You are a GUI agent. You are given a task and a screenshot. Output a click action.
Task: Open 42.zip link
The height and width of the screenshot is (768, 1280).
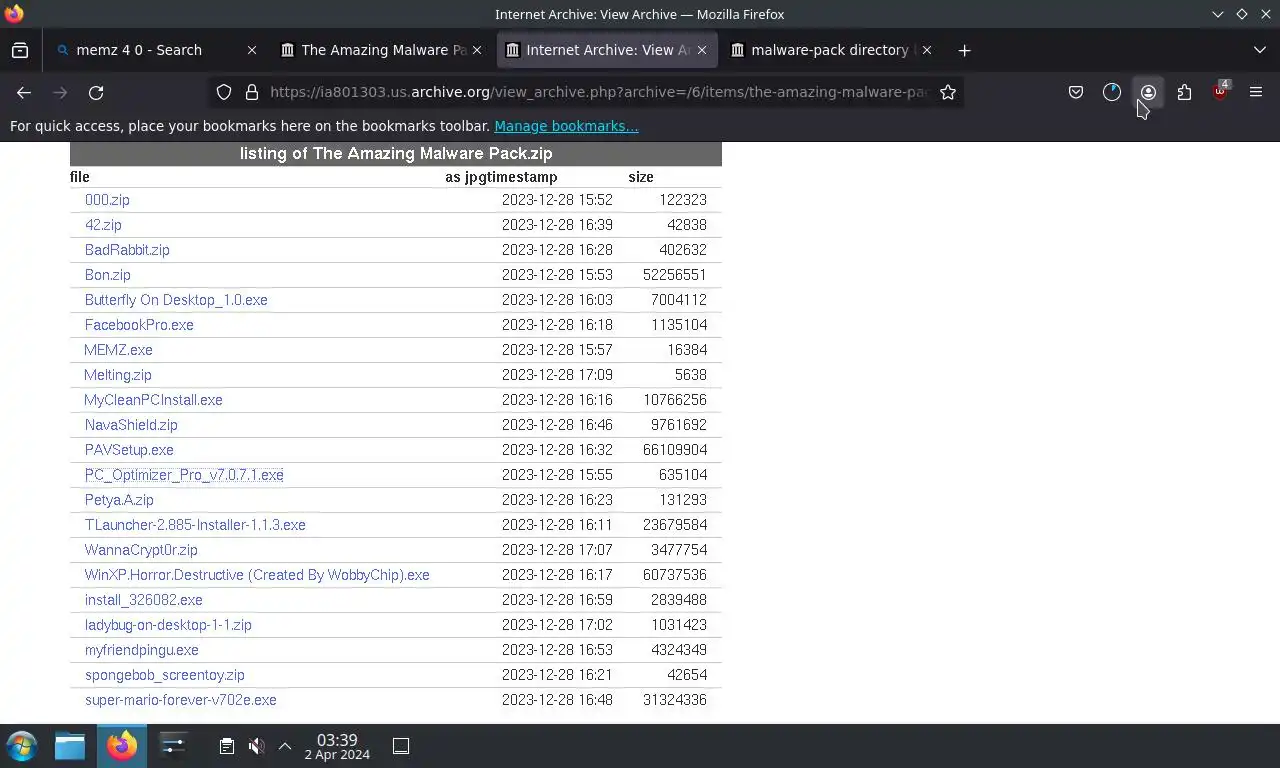tap(103, 225)
